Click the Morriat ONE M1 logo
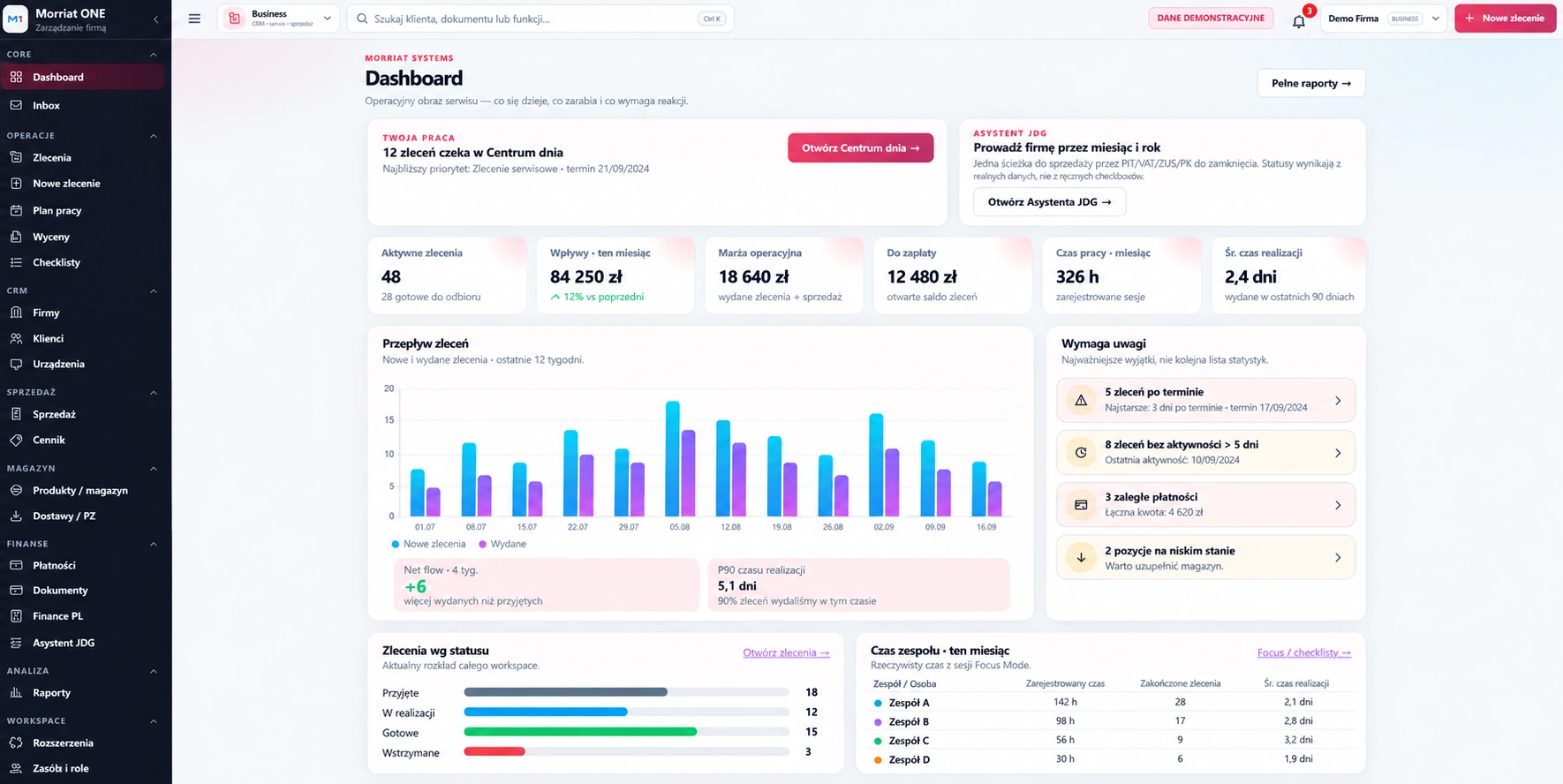The image size is (1563, 784). (x=16, y=19)
